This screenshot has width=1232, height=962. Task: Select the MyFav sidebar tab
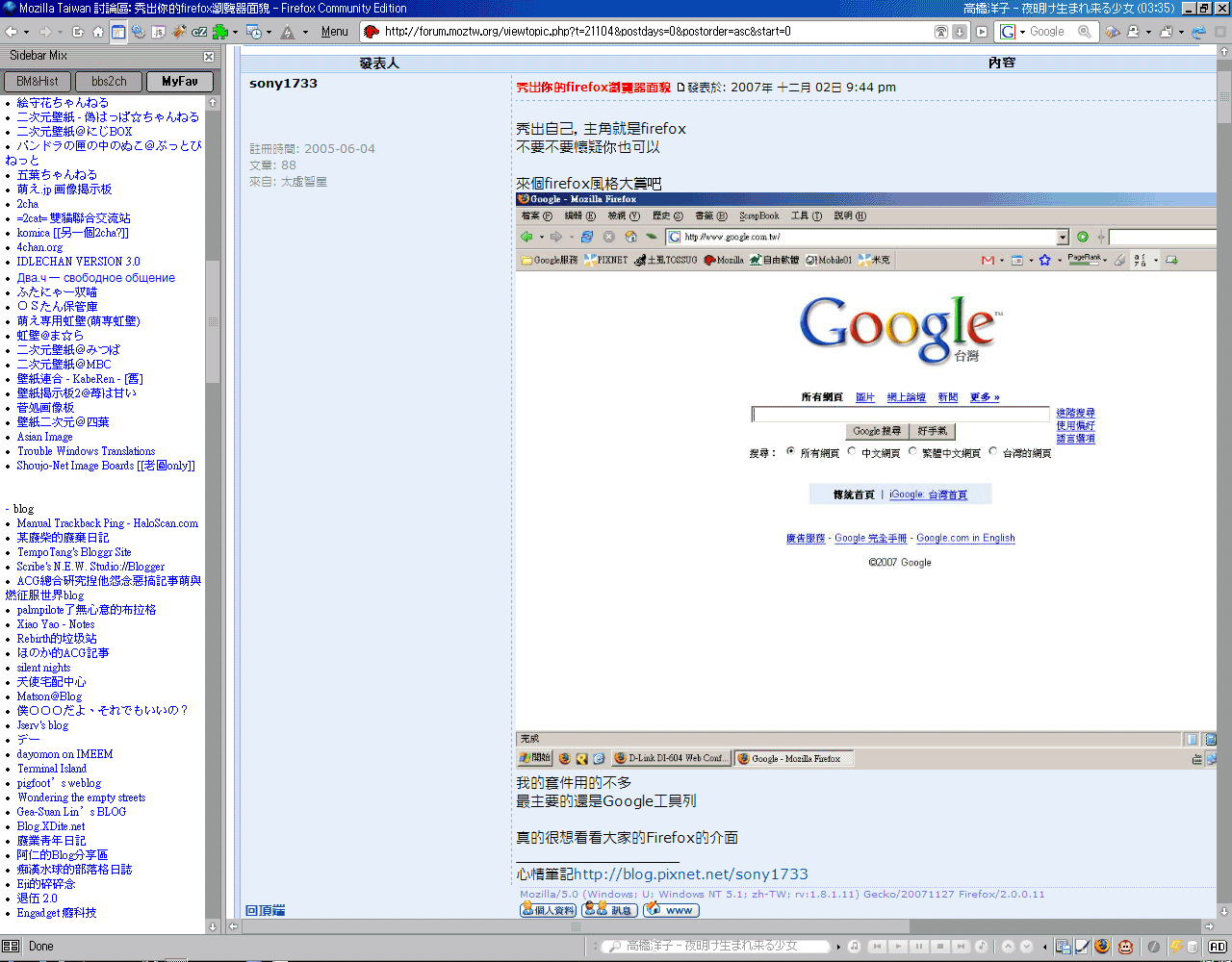180,82
